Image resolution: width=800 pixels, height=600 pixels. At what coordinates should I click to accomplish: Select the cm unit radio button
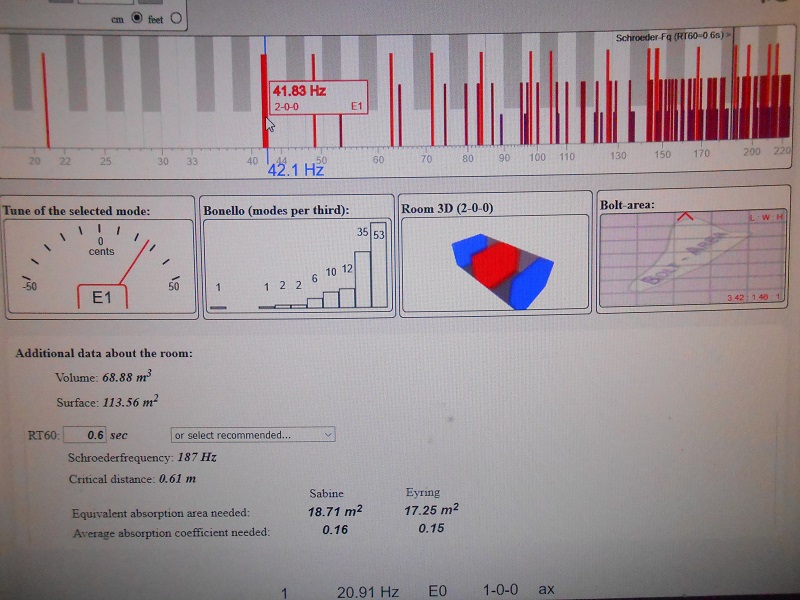[136, 18]
